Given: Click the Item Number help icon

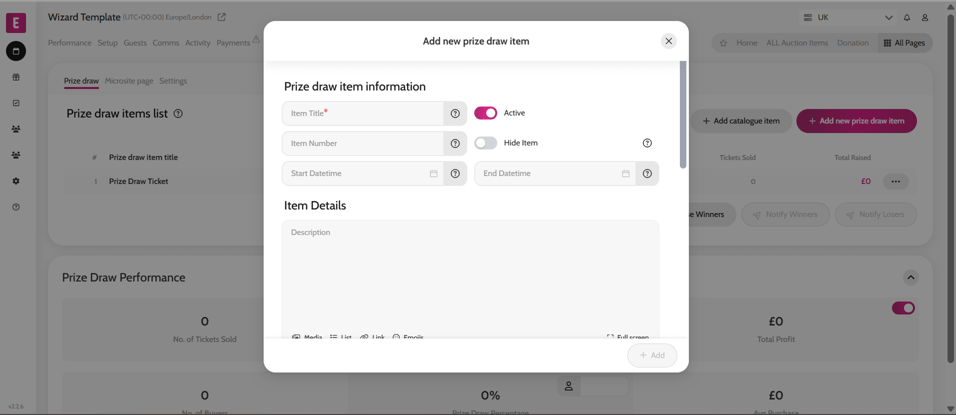Looking at the screenshot, I should pos(455,144).
